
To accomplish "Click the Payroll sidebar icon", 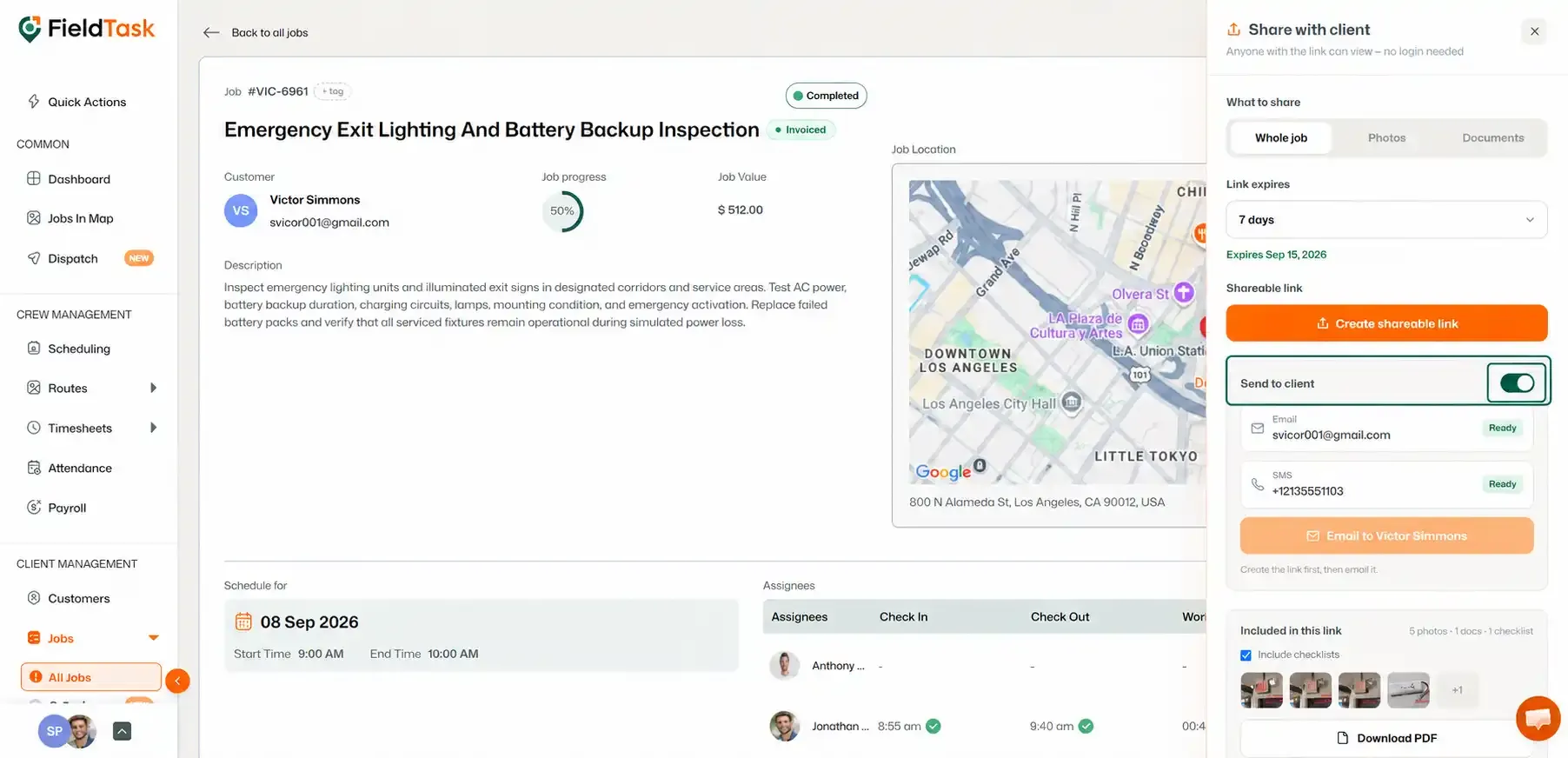I will [34, 508].
